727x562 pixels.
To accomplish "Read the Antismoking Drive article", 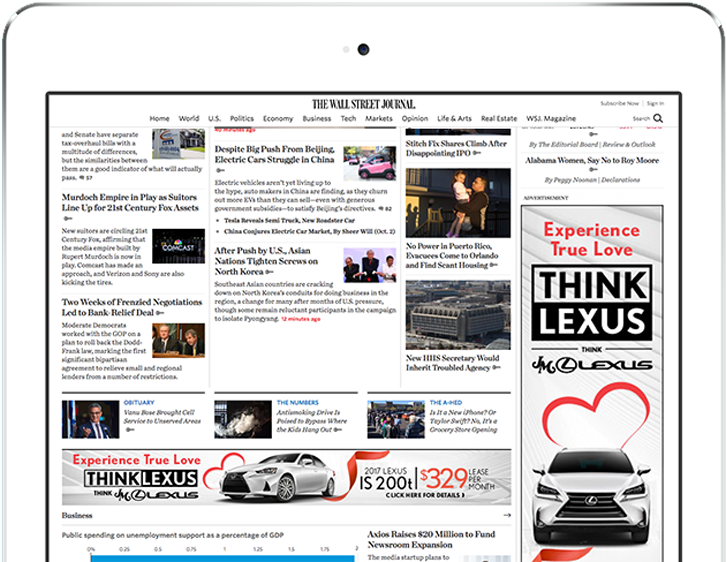I will click(311, 421).
